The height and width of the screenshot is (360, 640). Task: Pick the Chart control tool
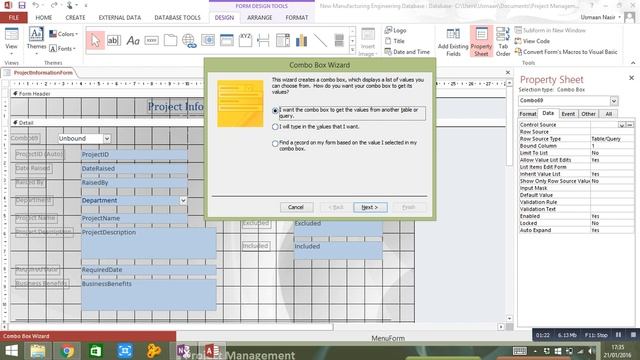point(301,40)
